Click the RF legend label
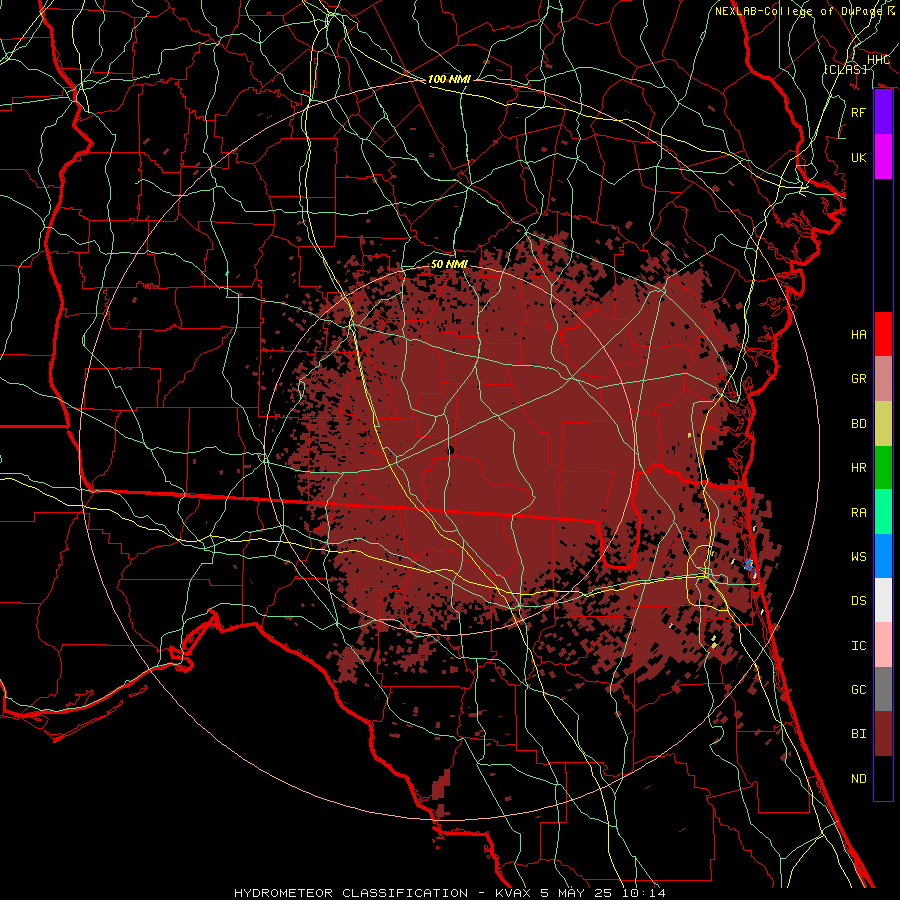900x900 pixels. click(x=859, y=112)
